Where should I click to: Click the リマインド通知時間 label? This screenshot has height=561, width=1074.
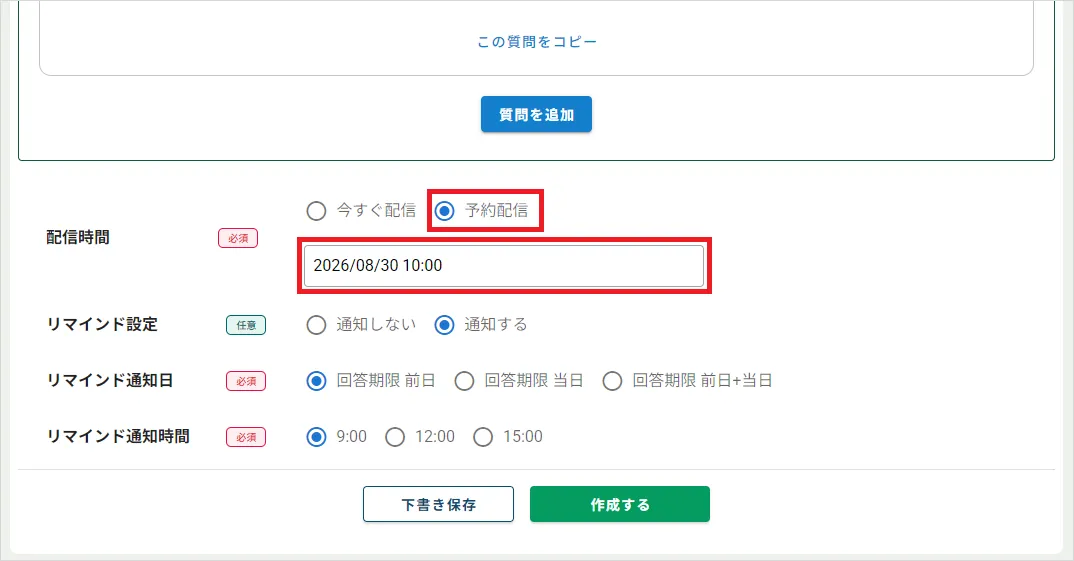click(118, 437)
